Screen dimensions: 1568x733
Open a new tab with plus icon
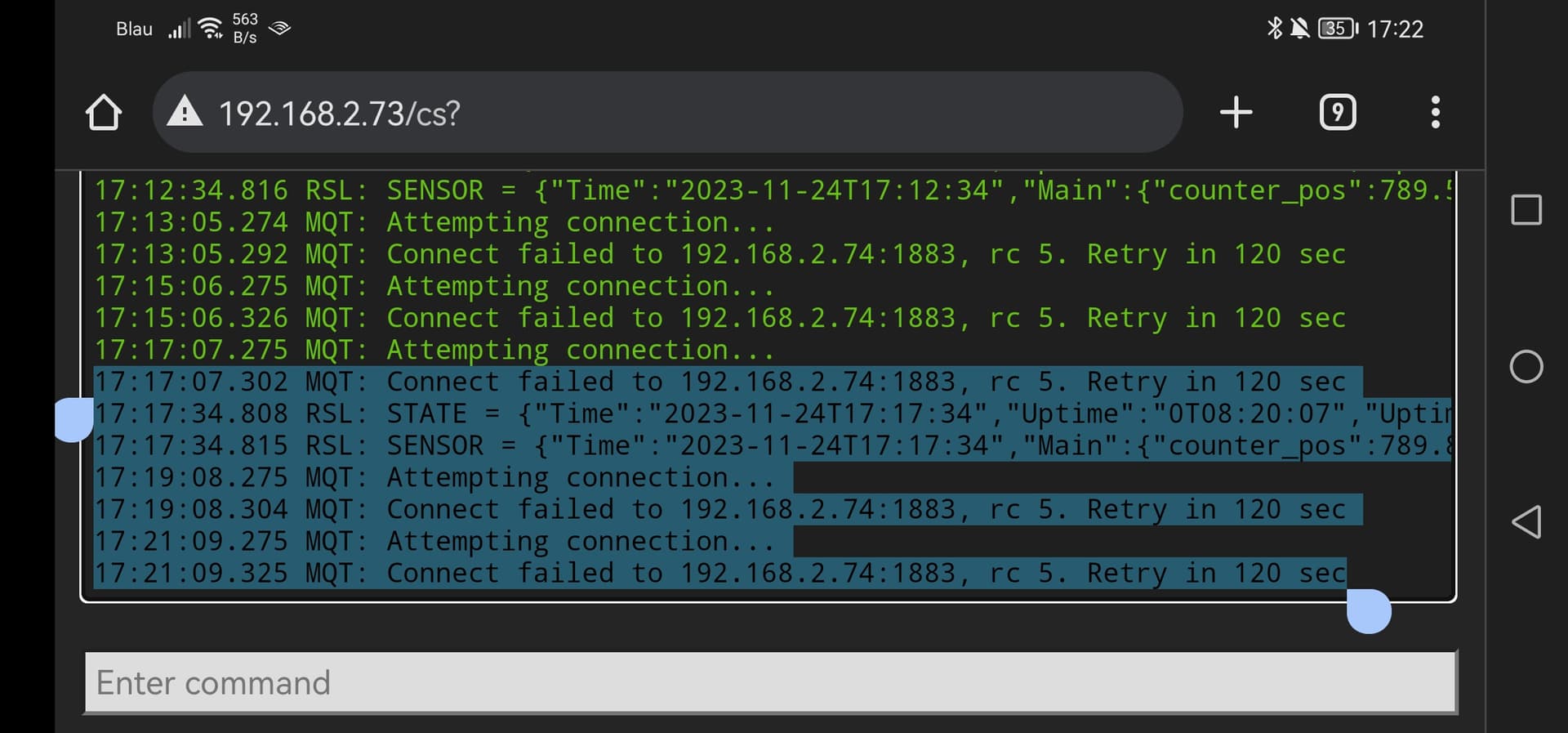[1236, 112]
